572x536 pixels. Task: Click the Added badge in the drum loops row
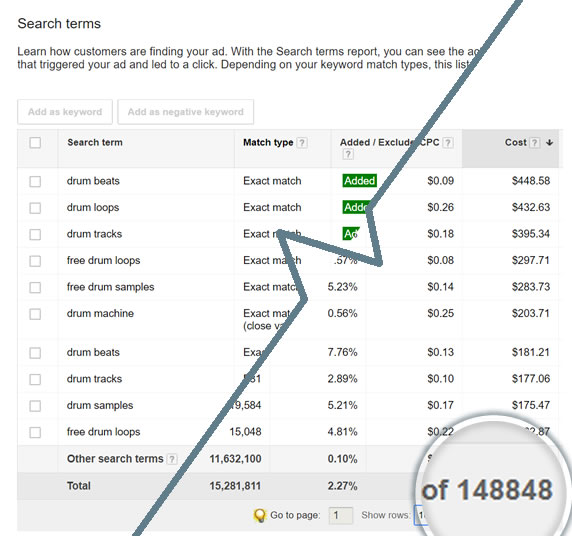[356, 207]
